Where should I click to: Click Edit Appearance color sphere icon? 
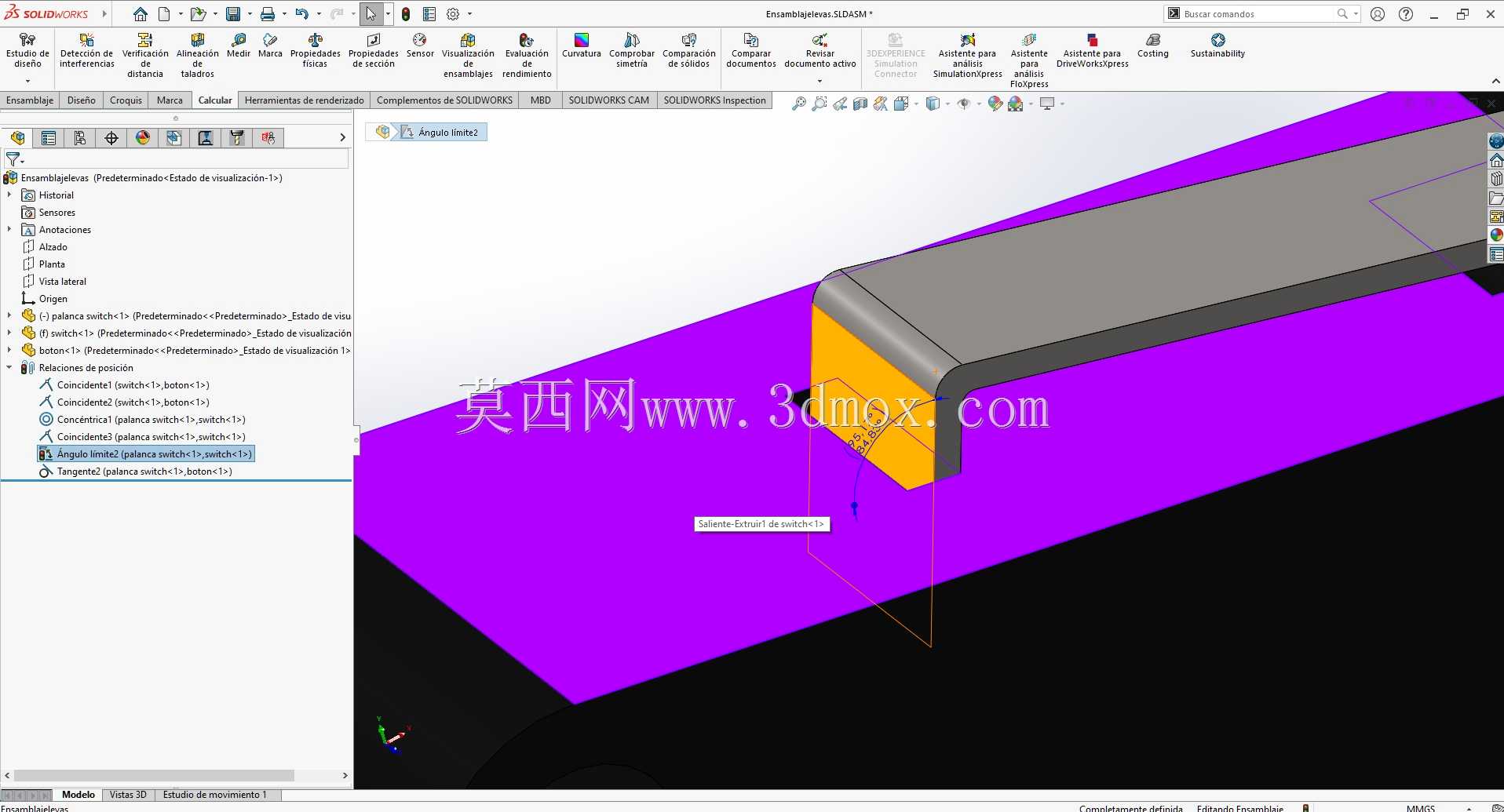click(995, 104)
